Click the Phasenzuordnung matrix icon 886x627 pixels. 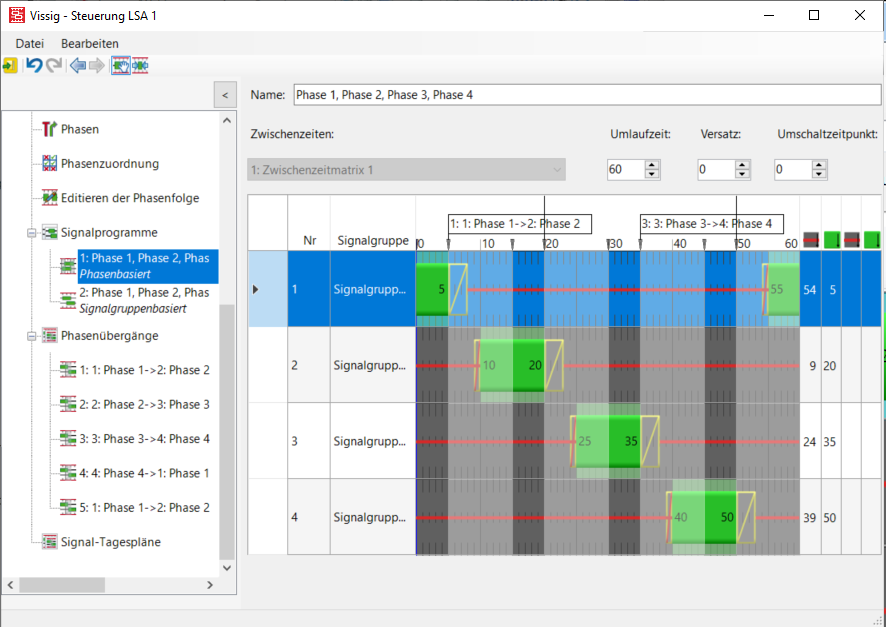tap(50, 164)
